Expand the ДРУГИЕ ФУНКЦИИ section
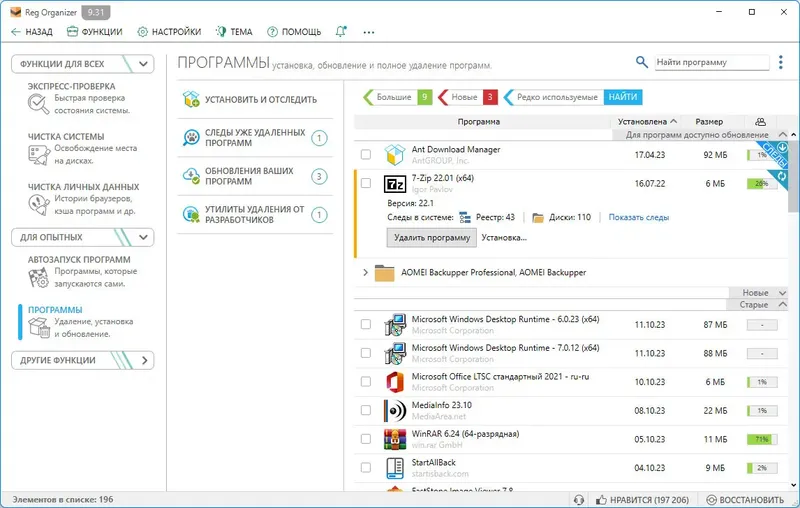The width and height of the screenshot is (800, 508). (144, 360)
